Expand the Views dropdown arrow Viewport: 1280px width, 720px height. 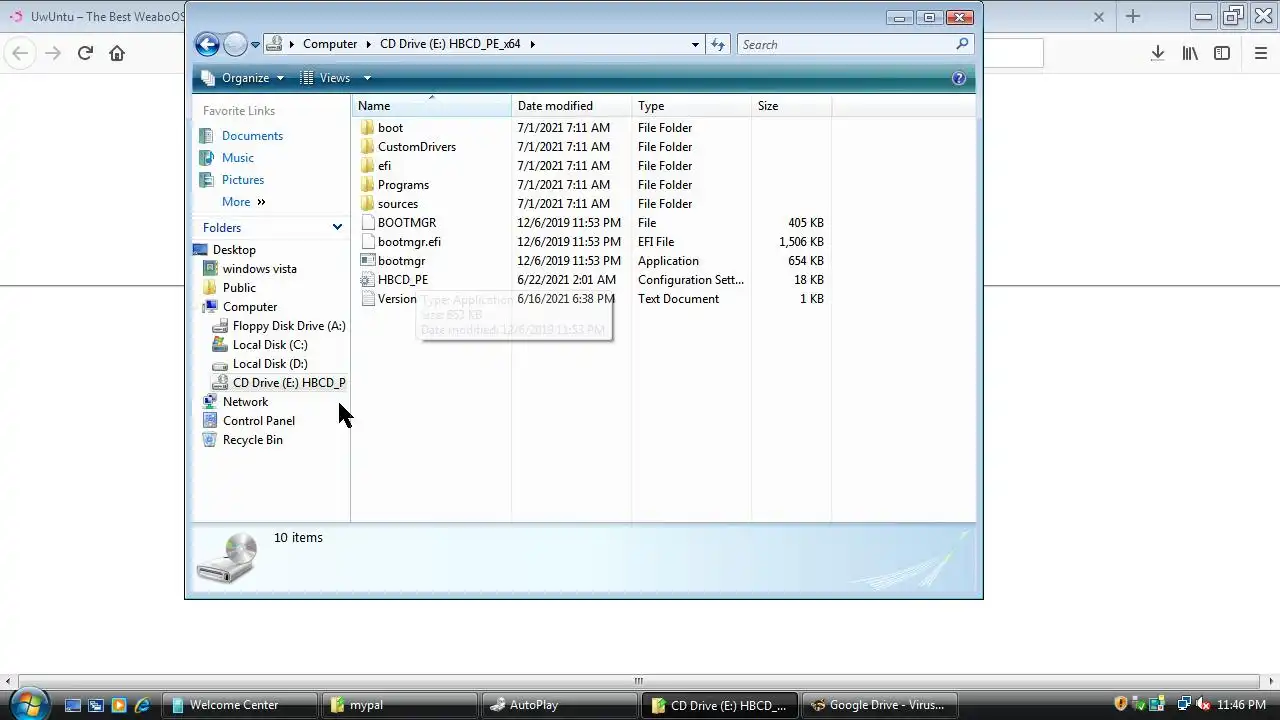tap(367, 78)
